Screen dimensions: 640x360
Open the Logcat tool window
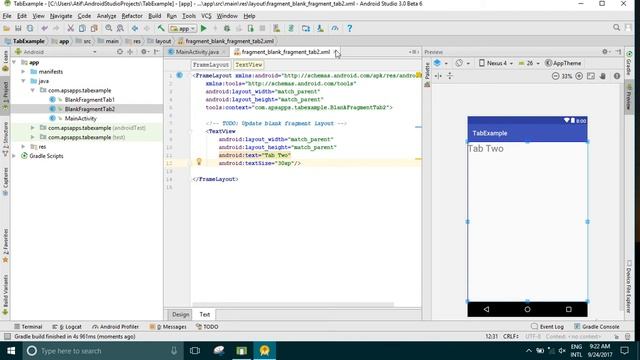(x=67, y=327)
